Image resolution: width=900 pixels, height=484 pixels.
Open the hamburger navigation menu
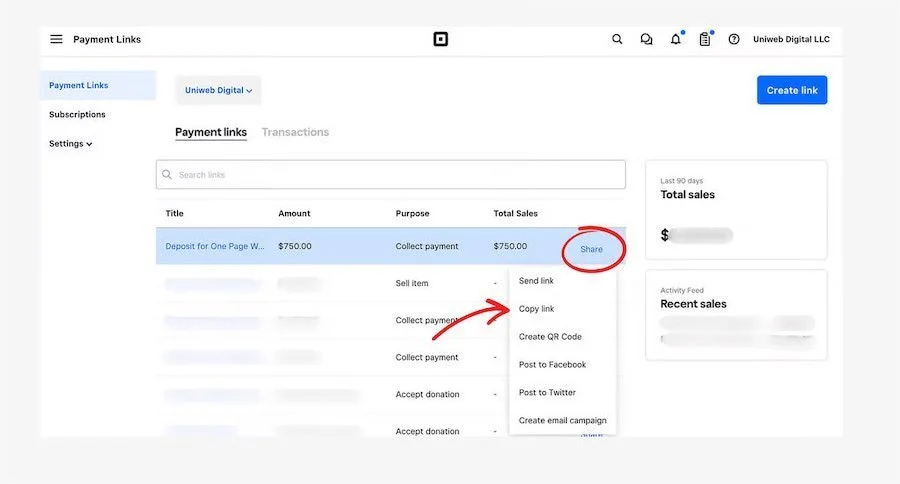coord(56,39)
